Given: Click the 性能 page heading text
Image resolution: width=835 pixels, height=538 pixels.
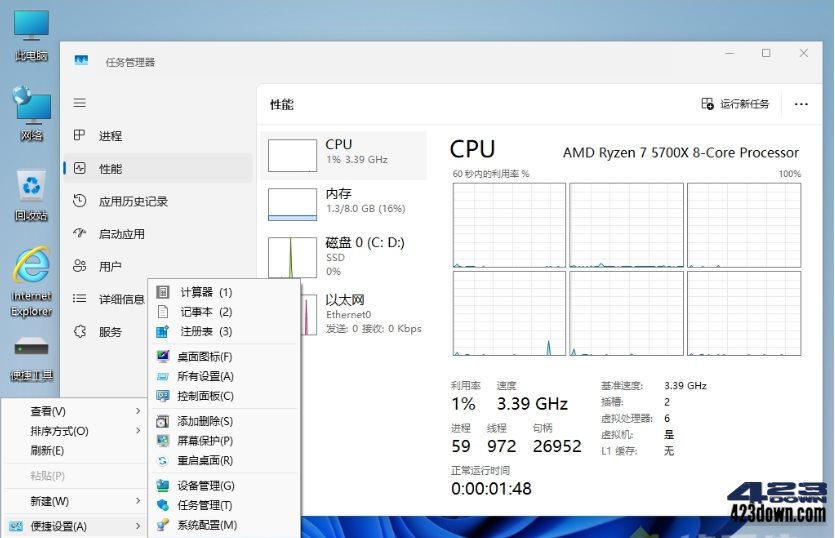Looking at the screenshot, I should tap(282, 104).
